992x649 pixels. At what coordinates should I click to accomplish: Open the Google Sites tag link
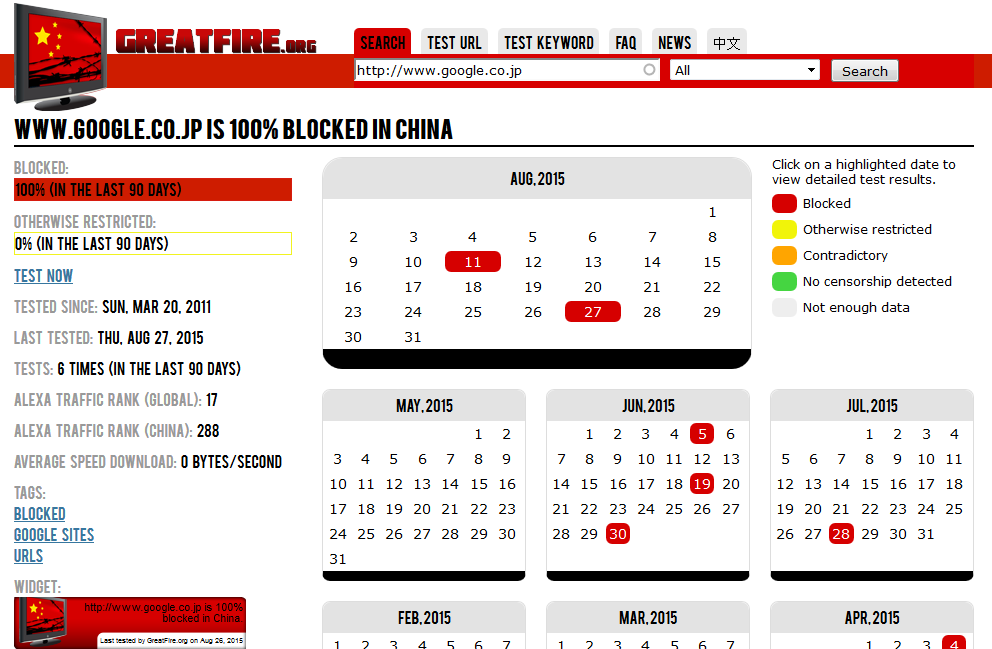tap(54, 535)
